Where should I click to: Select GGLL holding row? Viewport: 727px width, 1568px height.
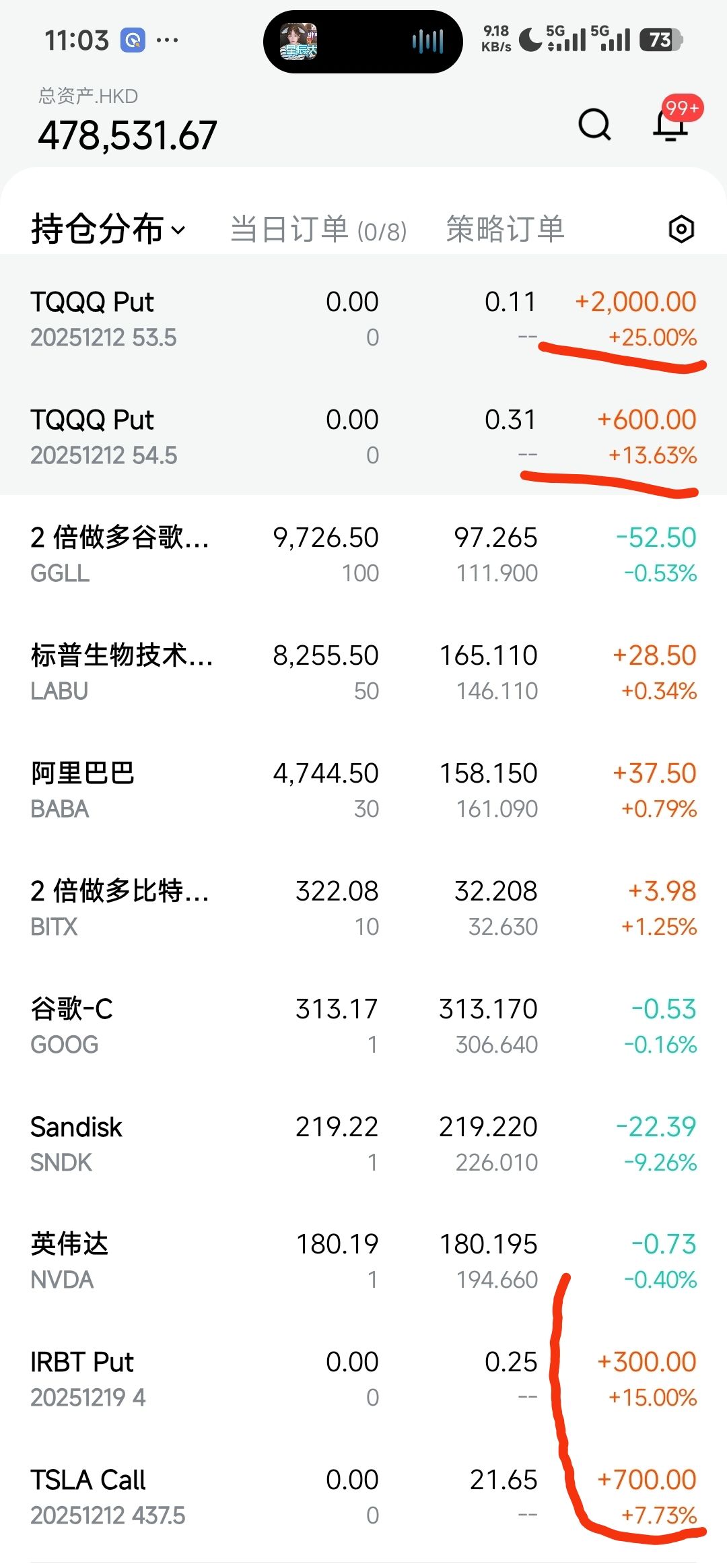[x=363, y=554]
